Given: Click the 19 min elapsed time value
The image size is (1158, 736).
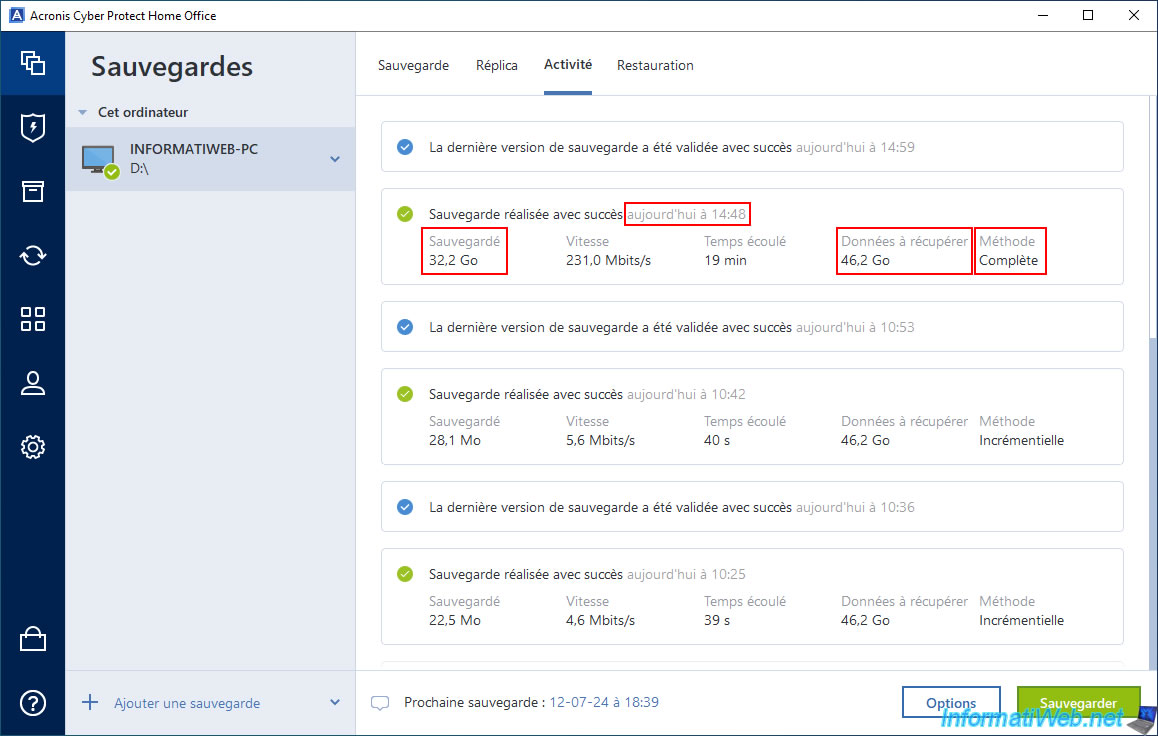Looking at the screenshot, I should pyautogui.click(x=725, y=261).
